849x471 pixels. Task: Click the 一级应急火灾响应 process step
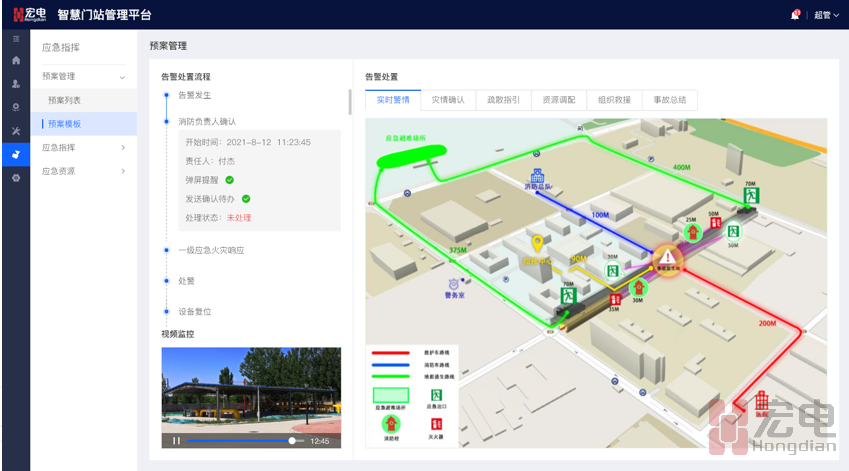pyautogui.click(x=211, y=250)
